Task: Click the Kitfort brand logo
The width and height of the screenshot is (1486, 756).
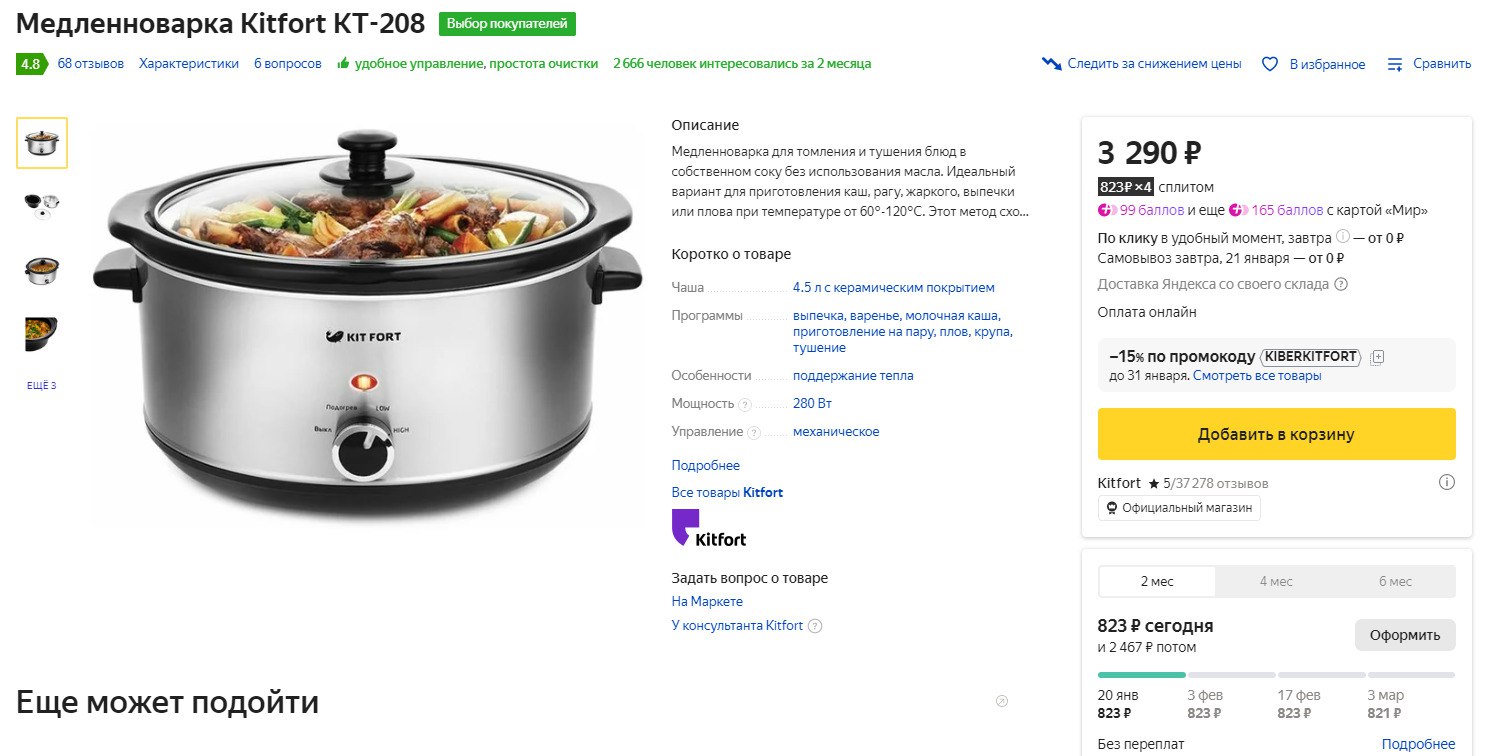Action: pyautogui.click(x=709, y=528)
